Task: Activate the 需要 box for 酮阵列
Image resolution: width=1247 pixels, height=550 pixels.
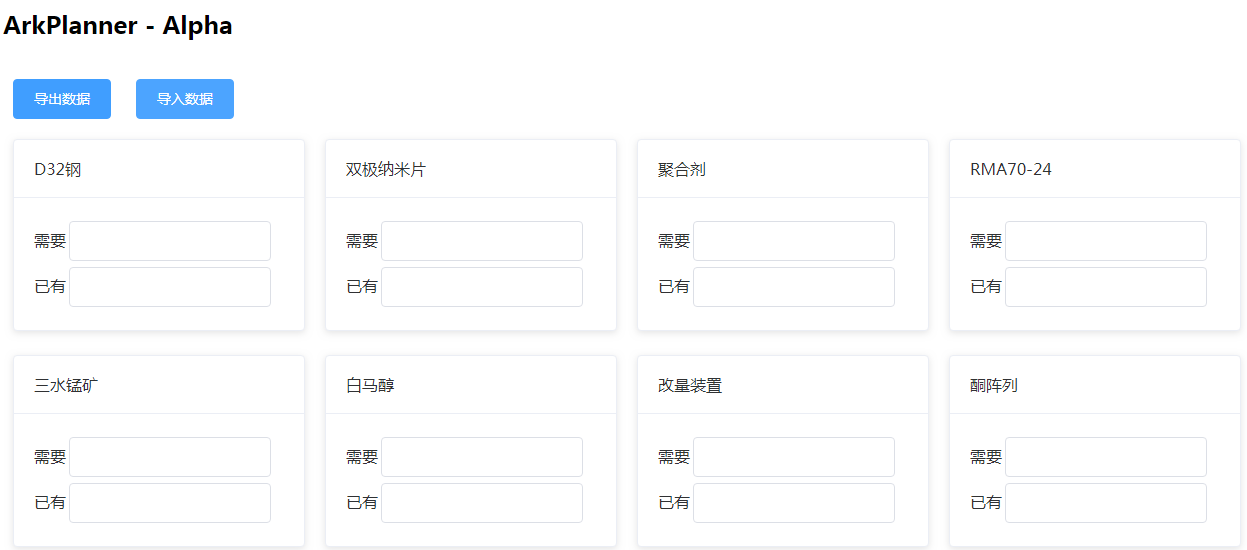Action: tap(1106, 457)
